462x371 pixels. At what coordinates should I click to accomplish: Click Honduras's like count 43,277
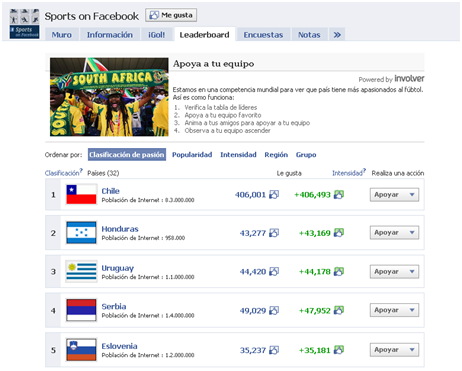(253, 233)
